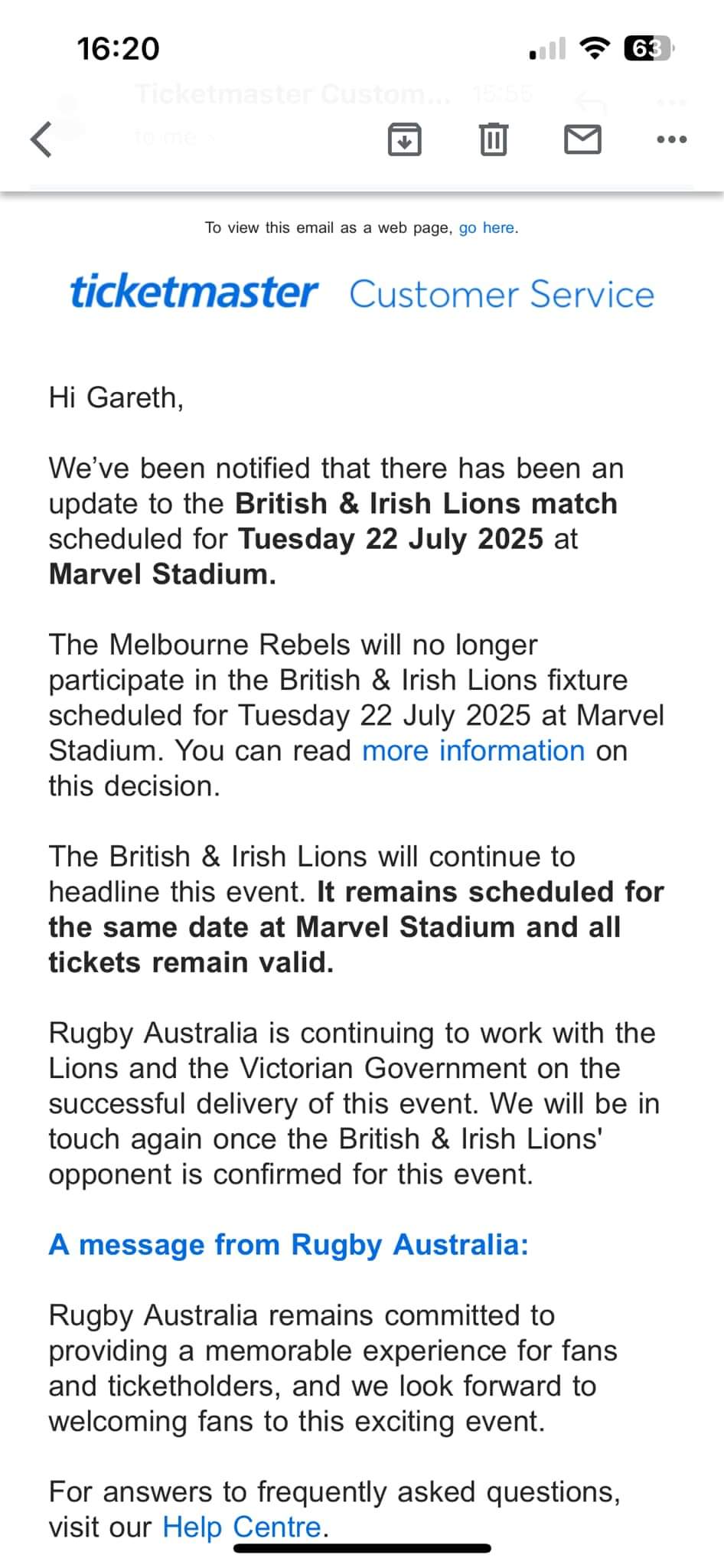Tap the battery level indicator
The image size is (724, 1568).
coord(647,49)
